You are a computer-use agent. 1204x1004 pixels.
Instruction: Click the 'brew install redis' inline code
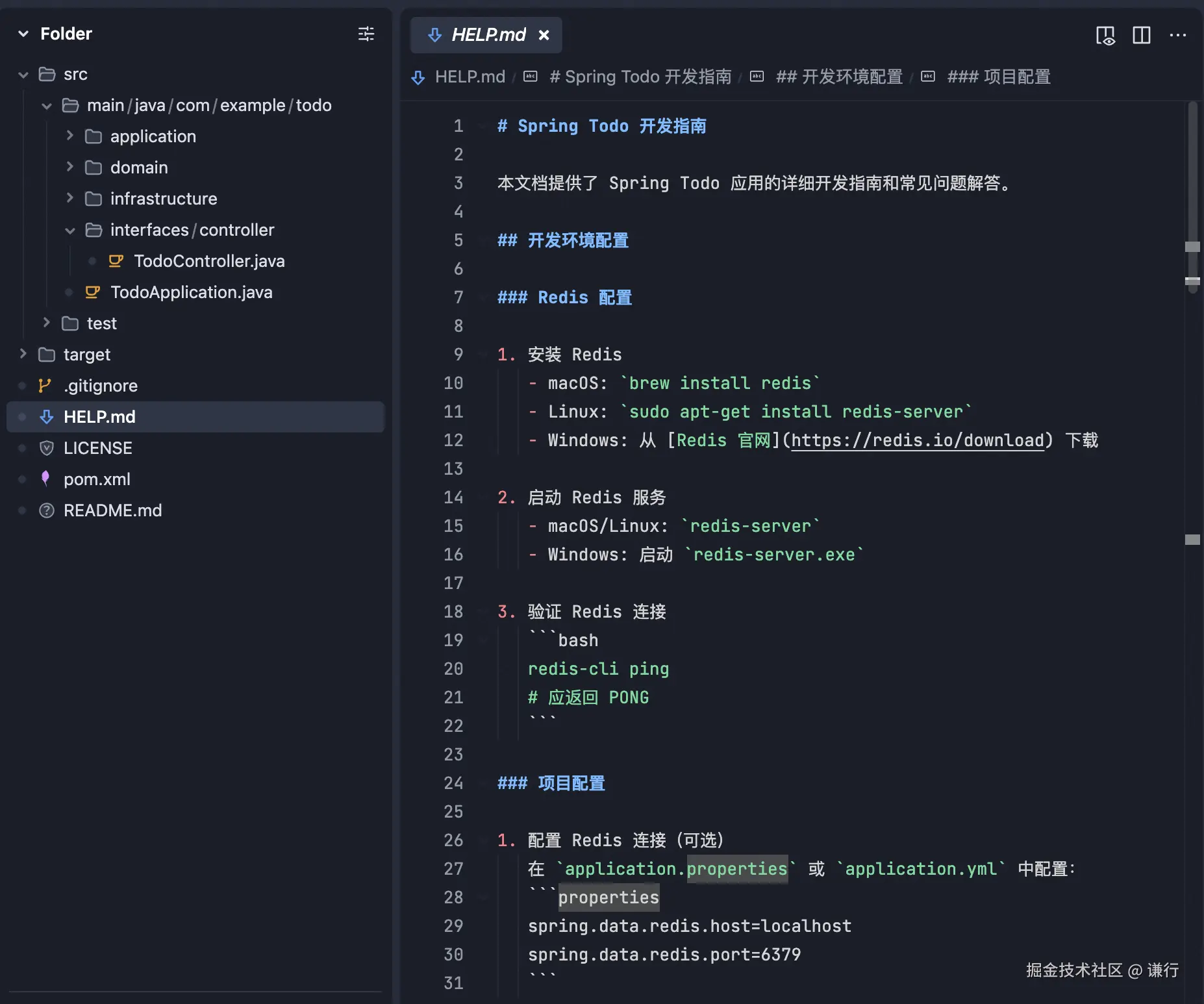tap(720, 383)
